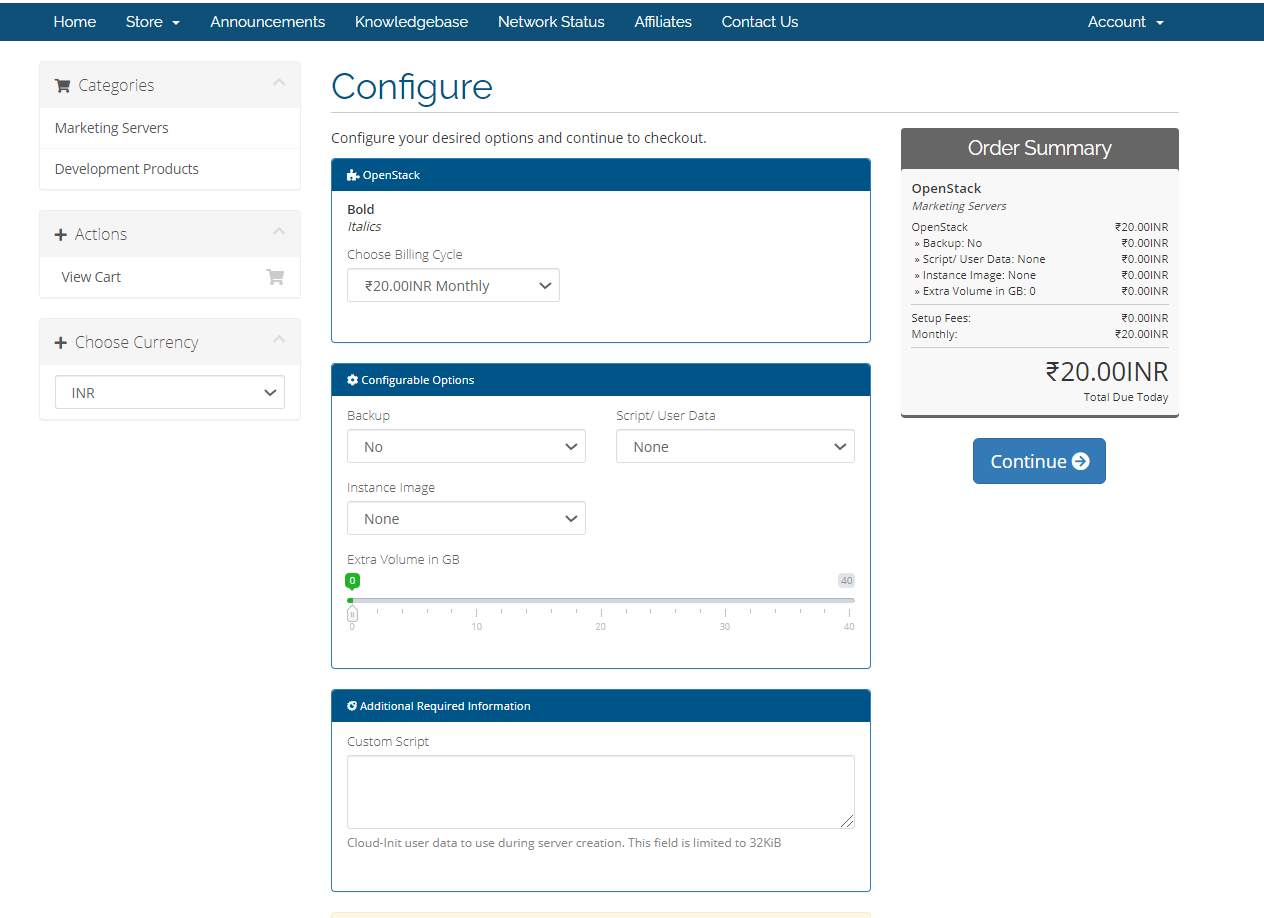Screen dimensions: 1264x918
Task: Click the slider max label 40
Action: (x=846, y=581)
